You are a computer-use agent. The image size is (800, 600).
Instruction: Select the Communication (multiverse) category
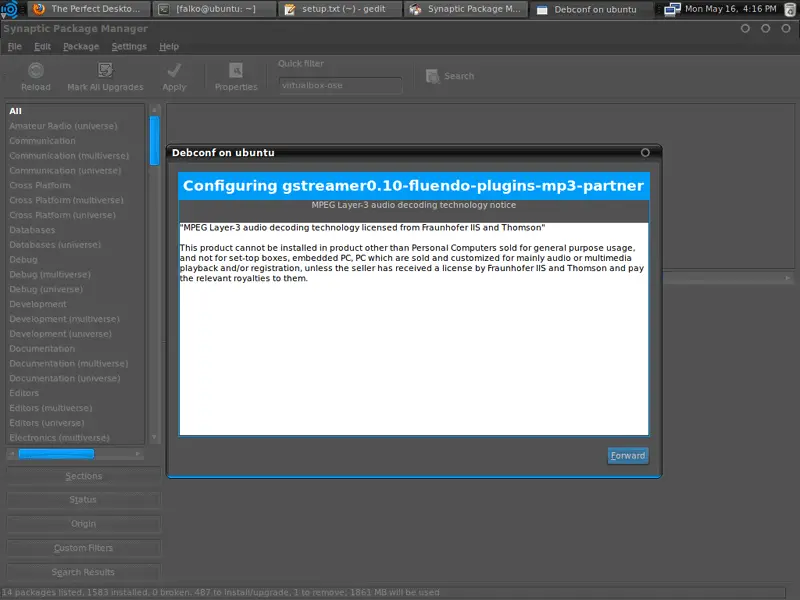[x=76, y=156]
